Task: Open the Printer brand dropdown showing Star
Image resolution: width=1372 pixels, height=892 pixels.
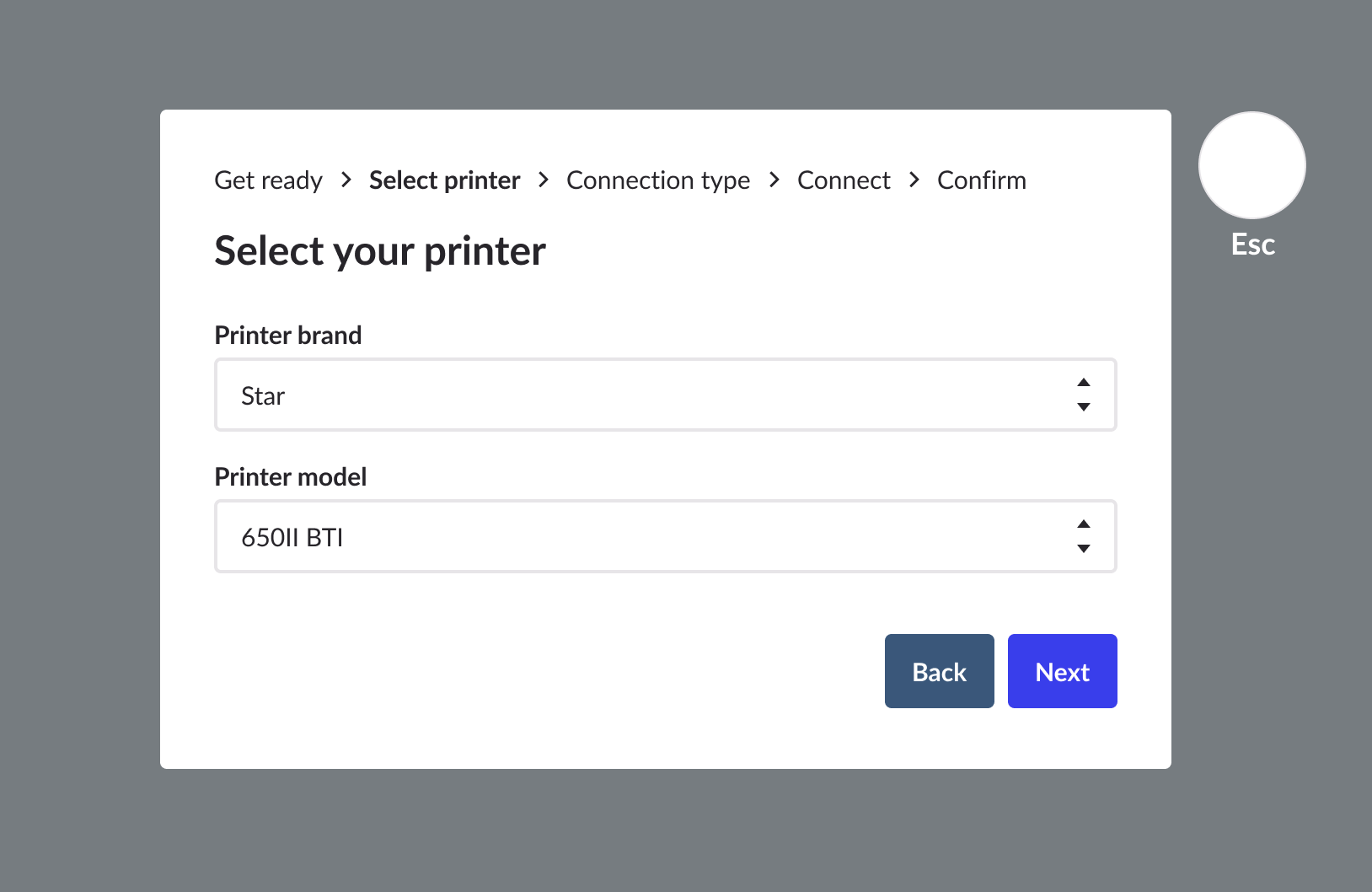Action: 640,395
